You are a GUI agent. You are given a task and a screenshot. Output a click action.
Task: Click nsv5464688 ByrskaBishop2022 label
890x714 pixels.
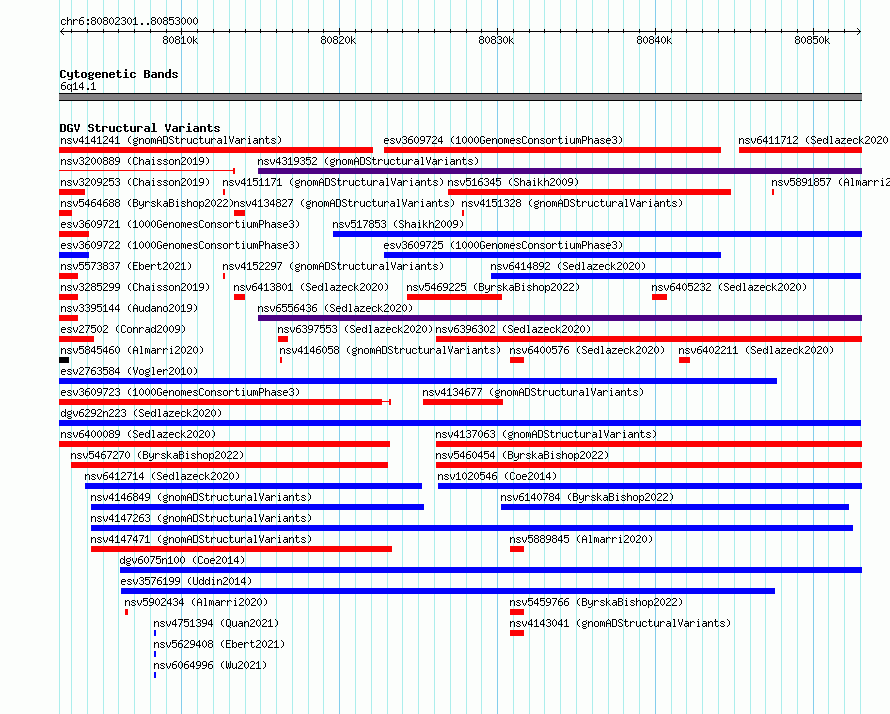(147, 203)
